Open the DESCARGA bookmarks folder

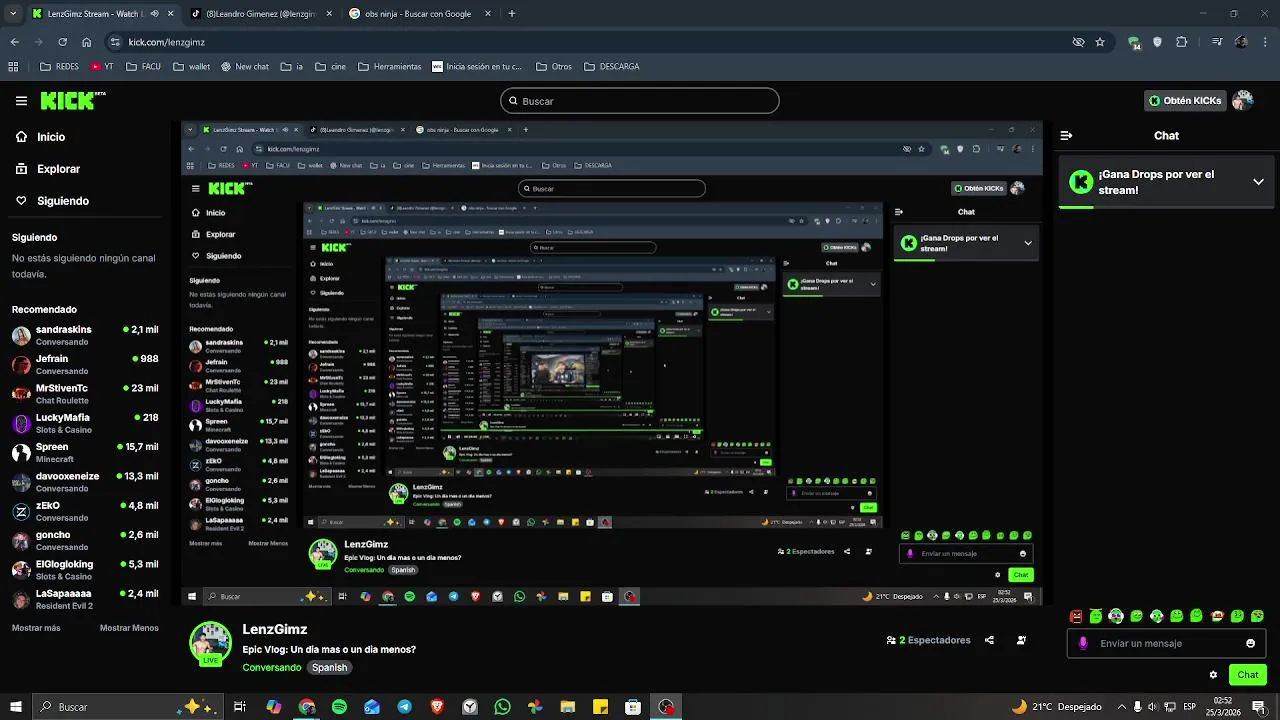(610, 67)
